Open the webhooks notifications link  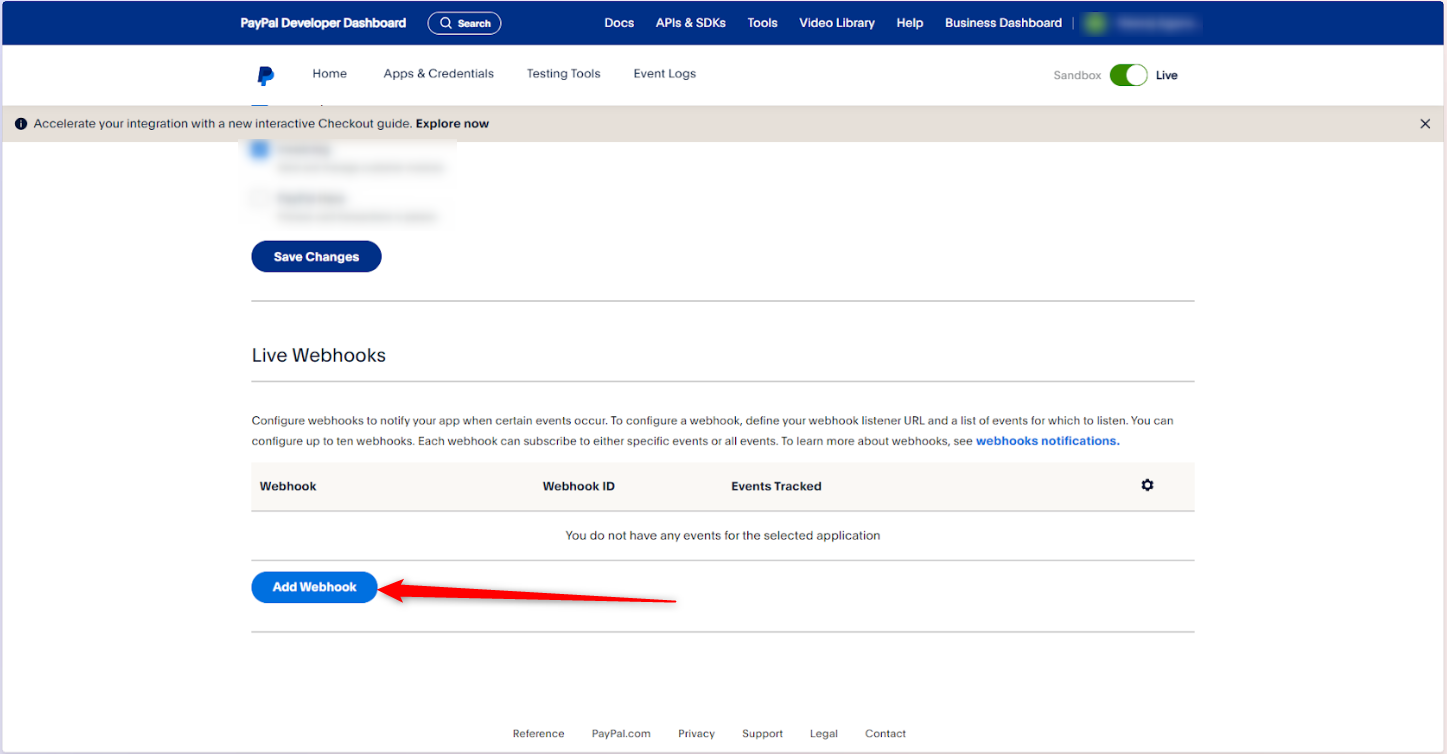(1047, 441)
